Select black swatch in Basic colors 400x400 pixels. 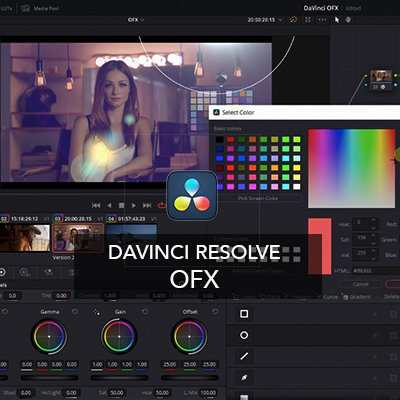219,139
